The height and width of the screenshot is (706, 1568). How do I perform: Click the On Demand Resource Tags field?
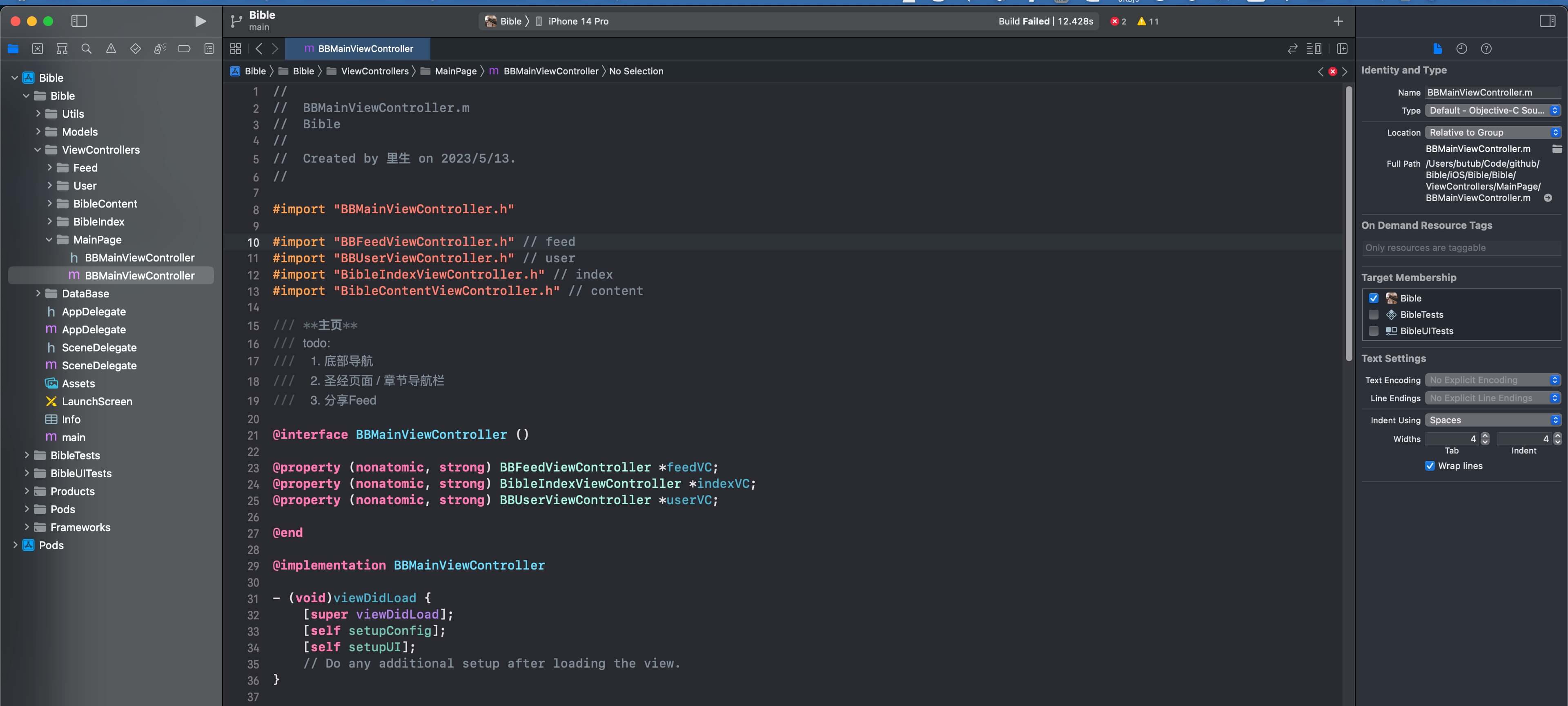(1461, 248)
